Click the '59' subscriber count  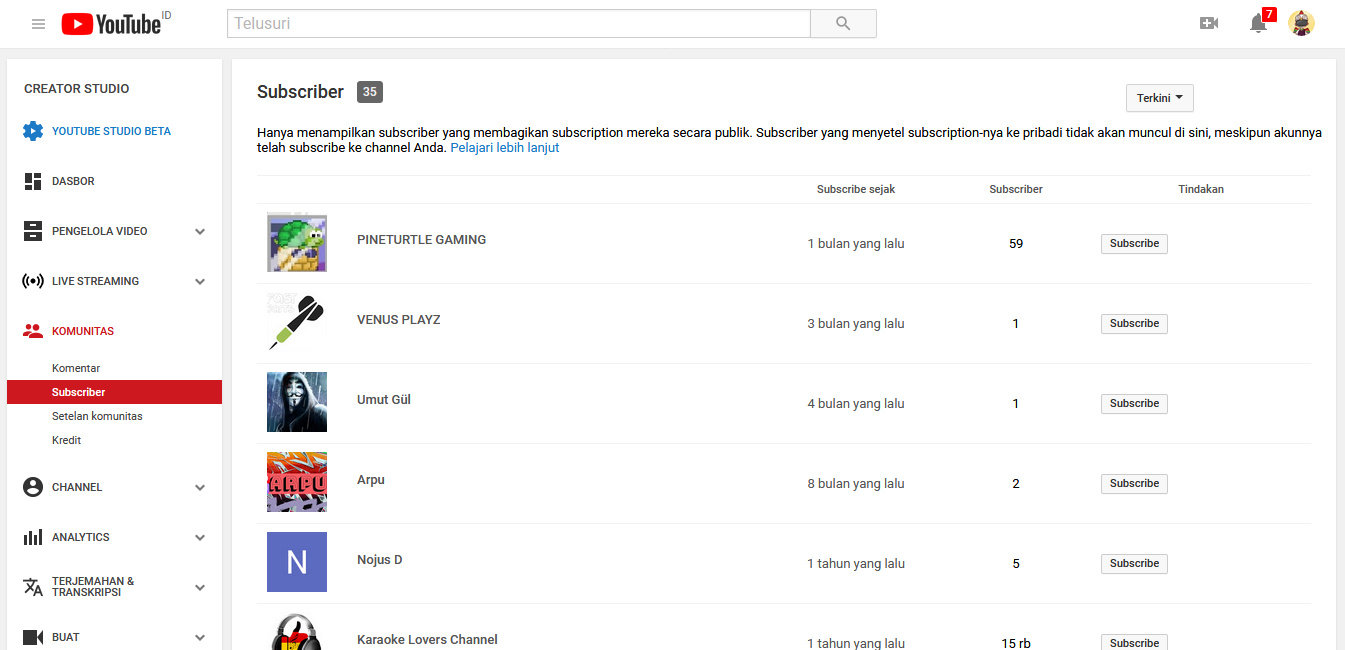[x=1016, y=243]
